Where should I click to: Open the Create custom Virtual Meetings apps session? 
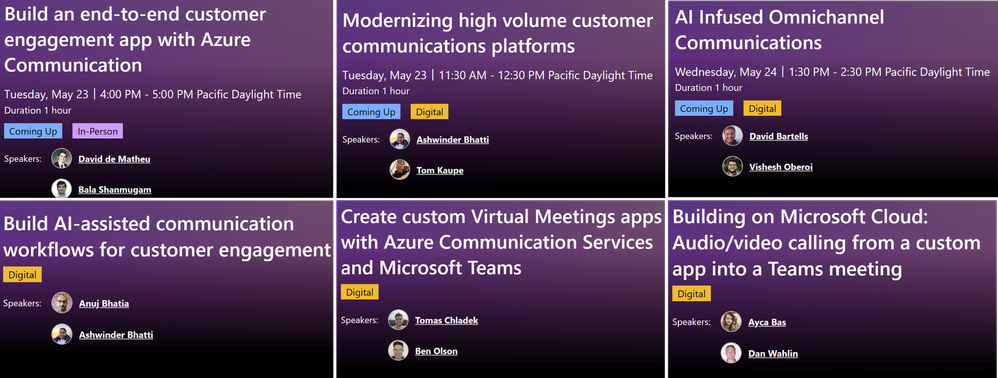tap(501, 242)
